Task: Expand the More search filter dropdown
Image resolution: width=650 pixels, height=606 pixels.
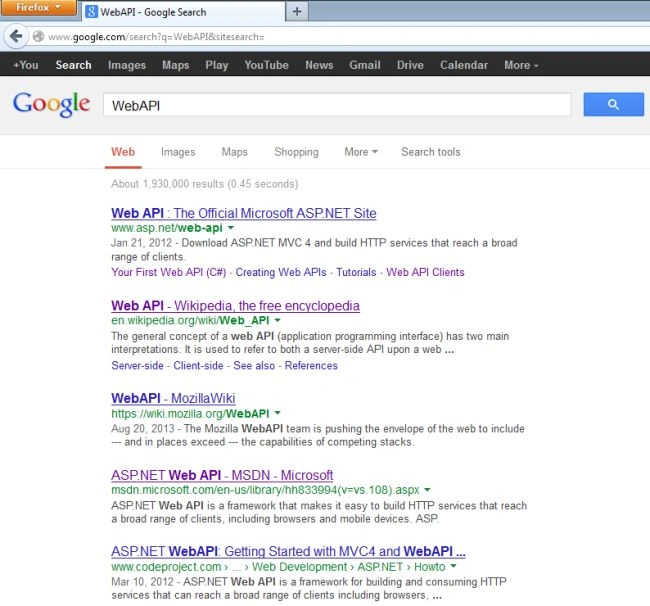Action: [x=361, y=152]
